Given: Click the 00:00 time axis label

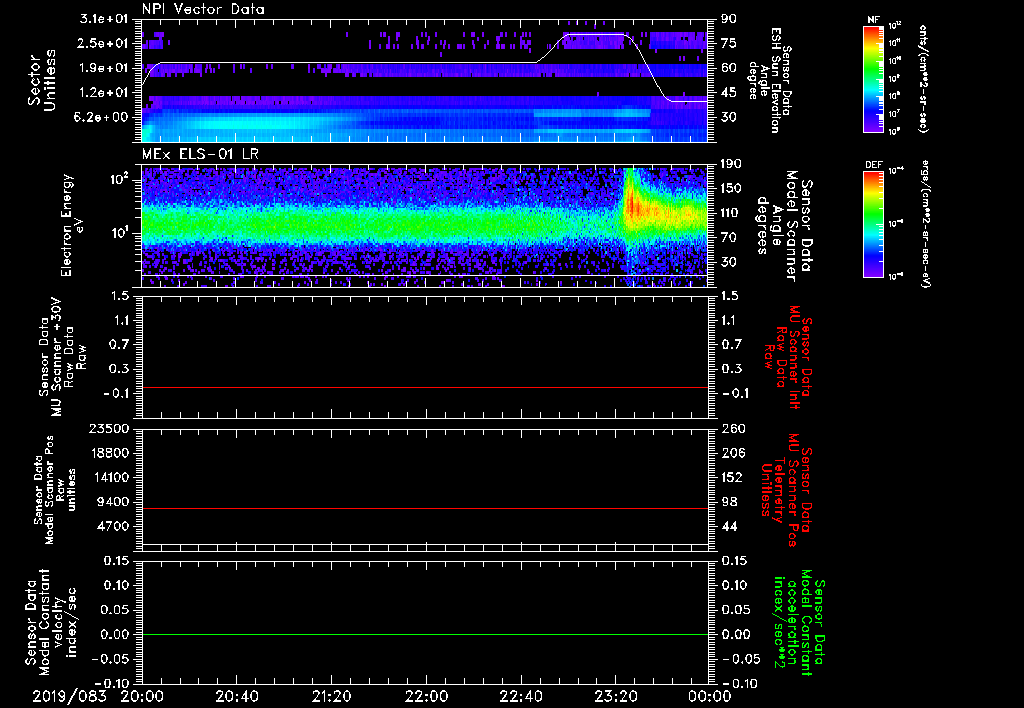Looking at the screenshot, I should 710,695.
